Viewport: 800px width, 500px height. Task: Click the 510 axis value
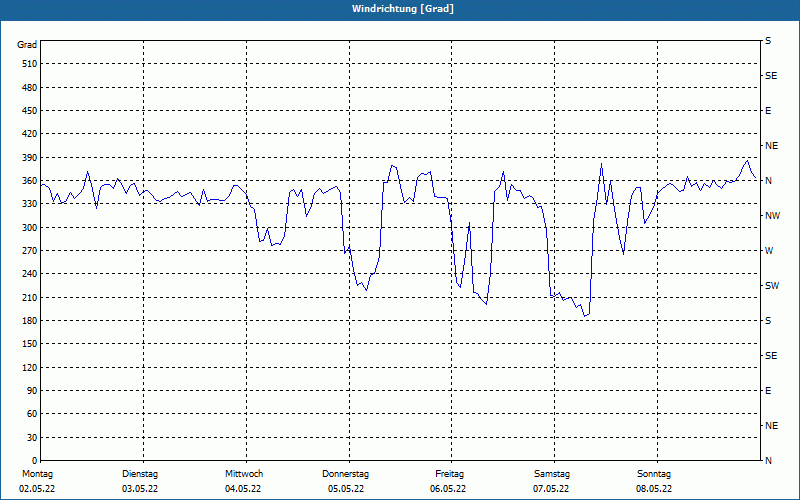tap(30, 64)
